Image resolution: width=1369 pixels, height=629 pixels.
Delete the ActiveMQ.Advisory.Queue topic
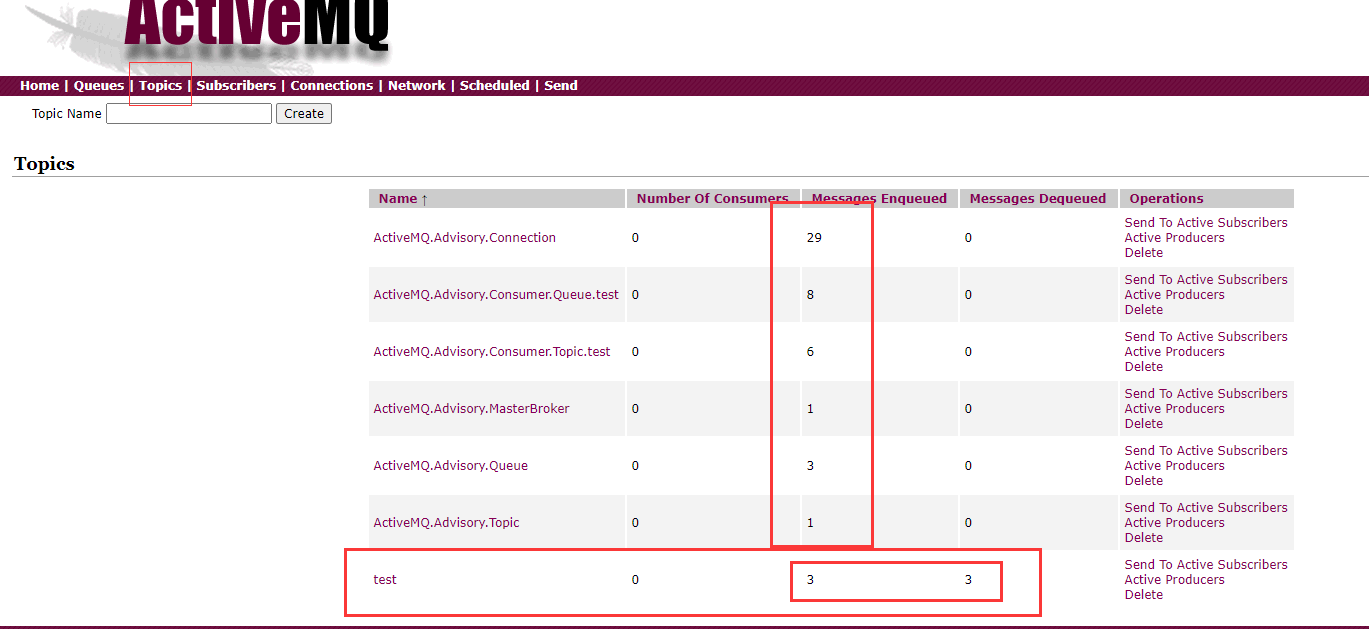pos(1144,481)
